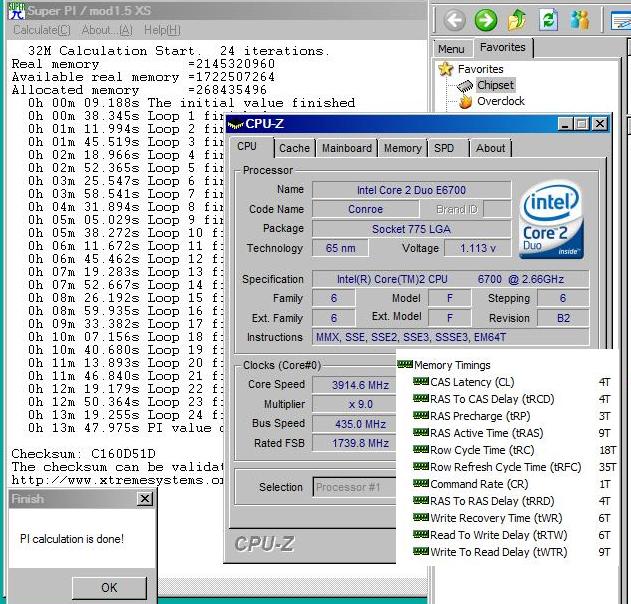Click the Intel Core 2 Duo logo
This screenshot has height=604, width=631.
551,220
